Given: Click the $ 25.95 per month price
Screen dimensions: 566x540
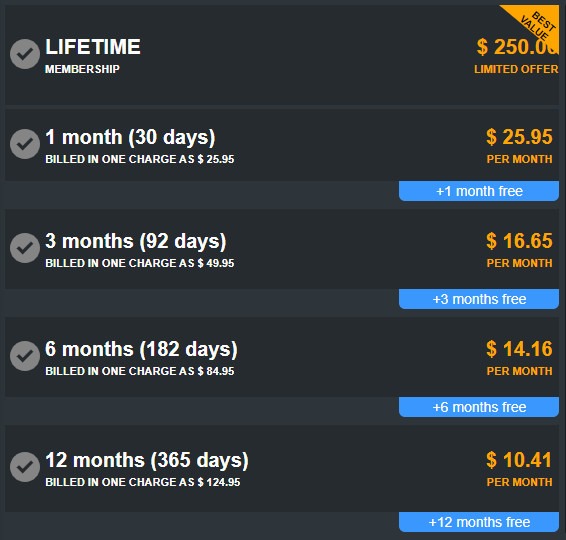Looking at the screenshot, I should click(x=519, y=137).
